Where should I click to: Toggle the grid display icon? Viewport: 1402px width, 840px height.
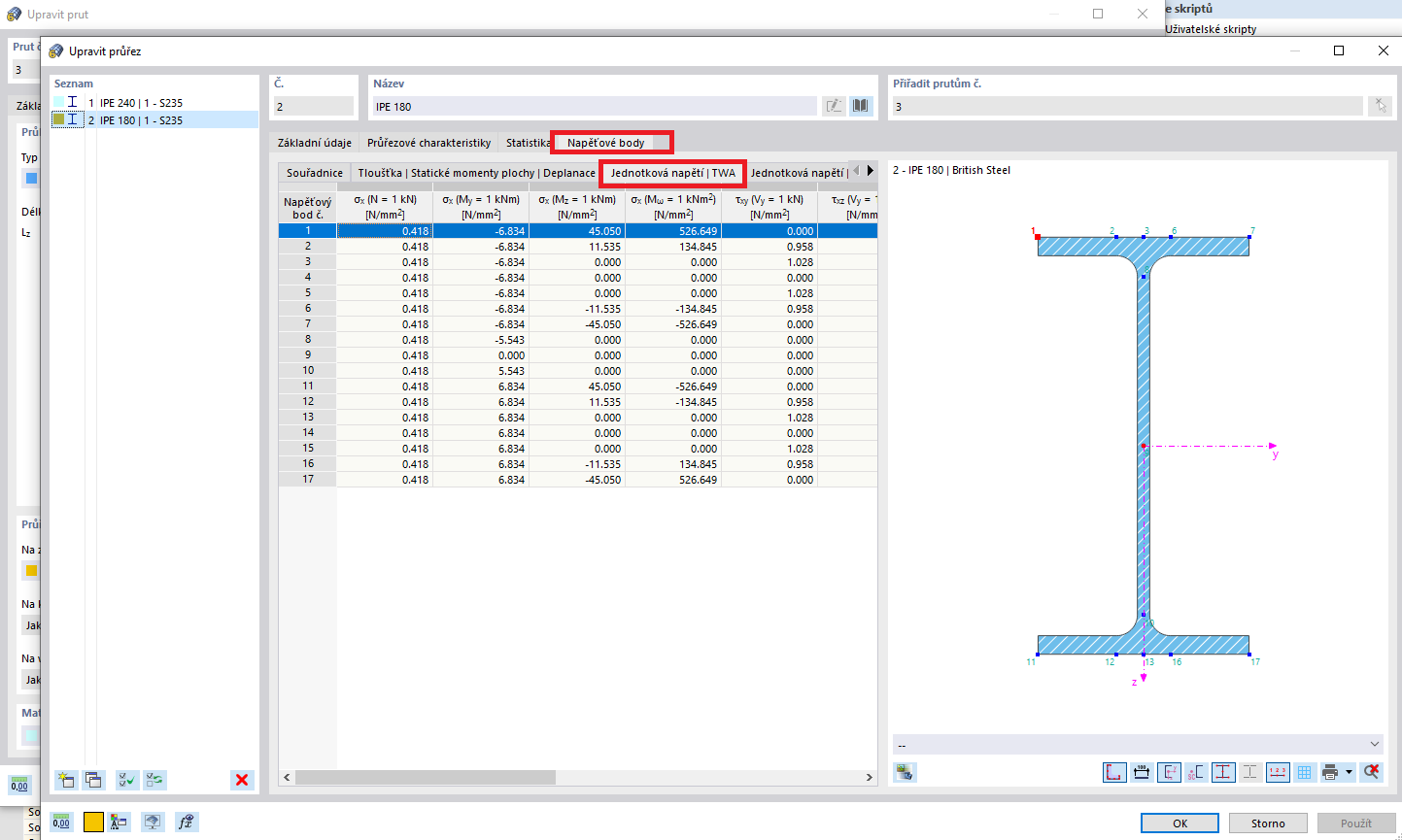[1304, 772]
